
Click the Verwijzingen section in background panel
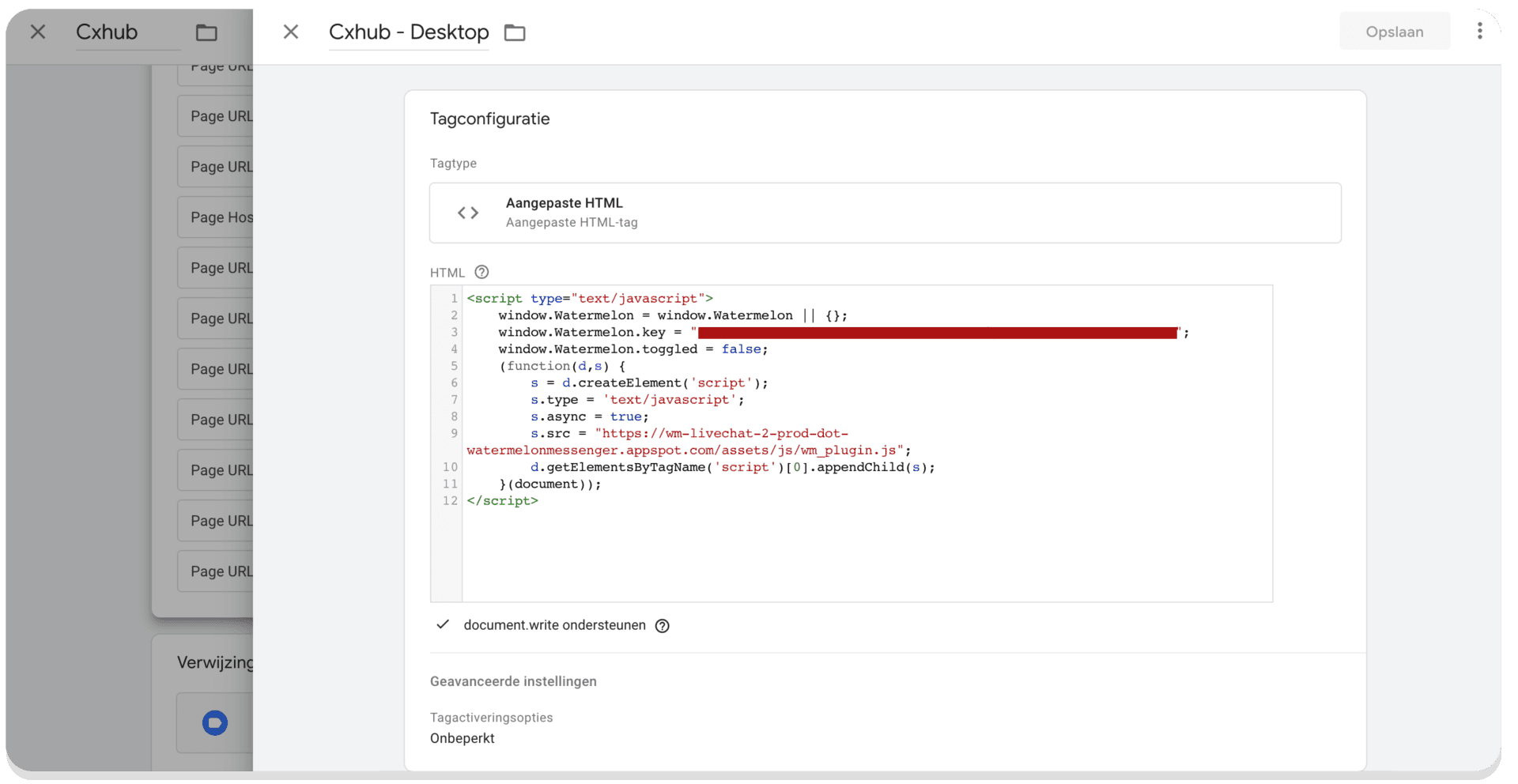[x=215, y=662]
